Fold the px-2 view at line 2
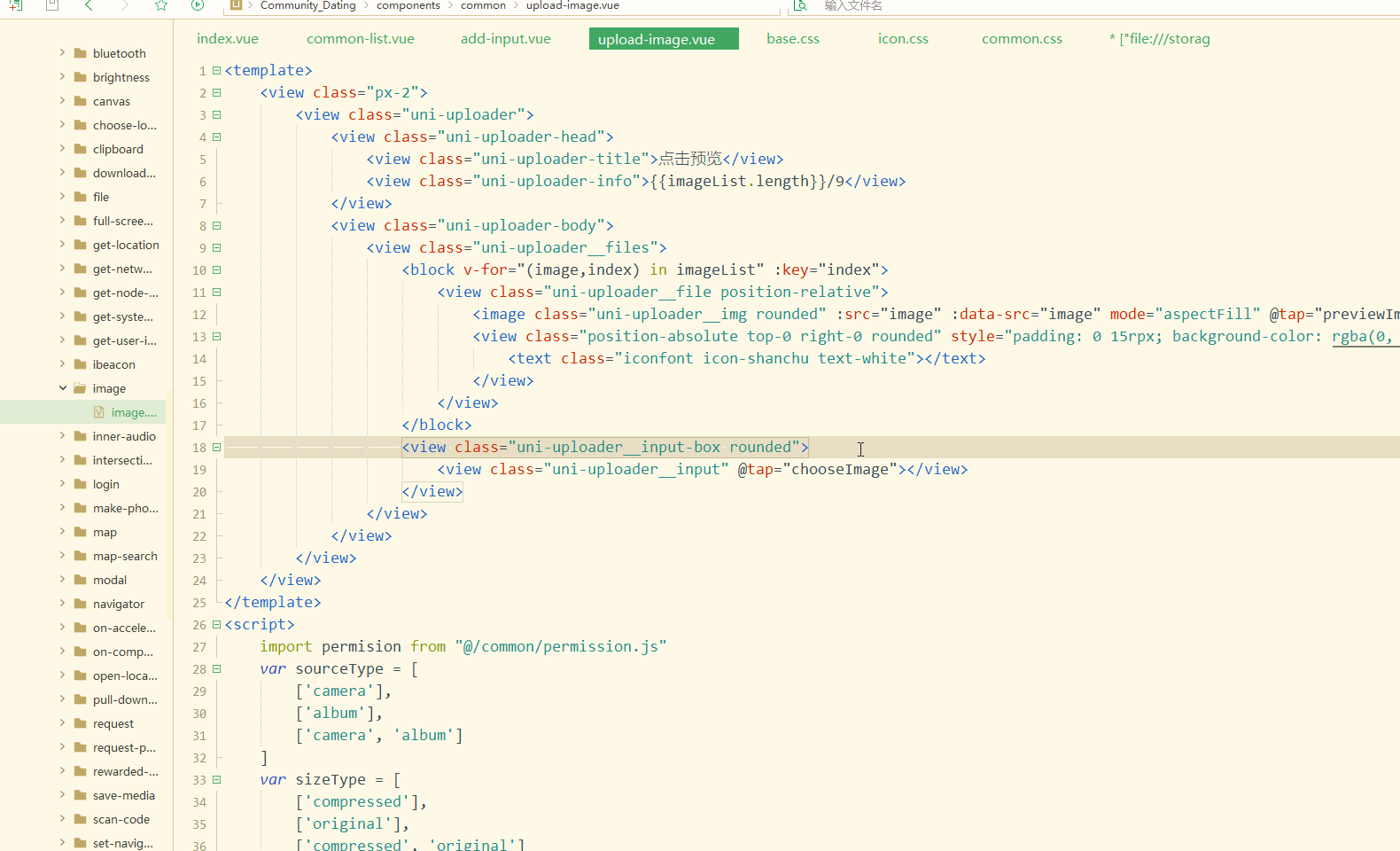 216,92
